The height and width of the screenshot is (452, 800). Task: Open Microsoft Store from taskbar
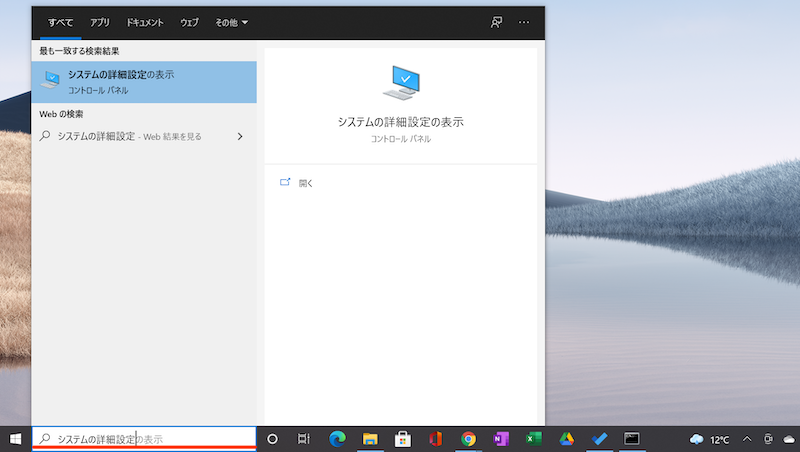(403, 439)
